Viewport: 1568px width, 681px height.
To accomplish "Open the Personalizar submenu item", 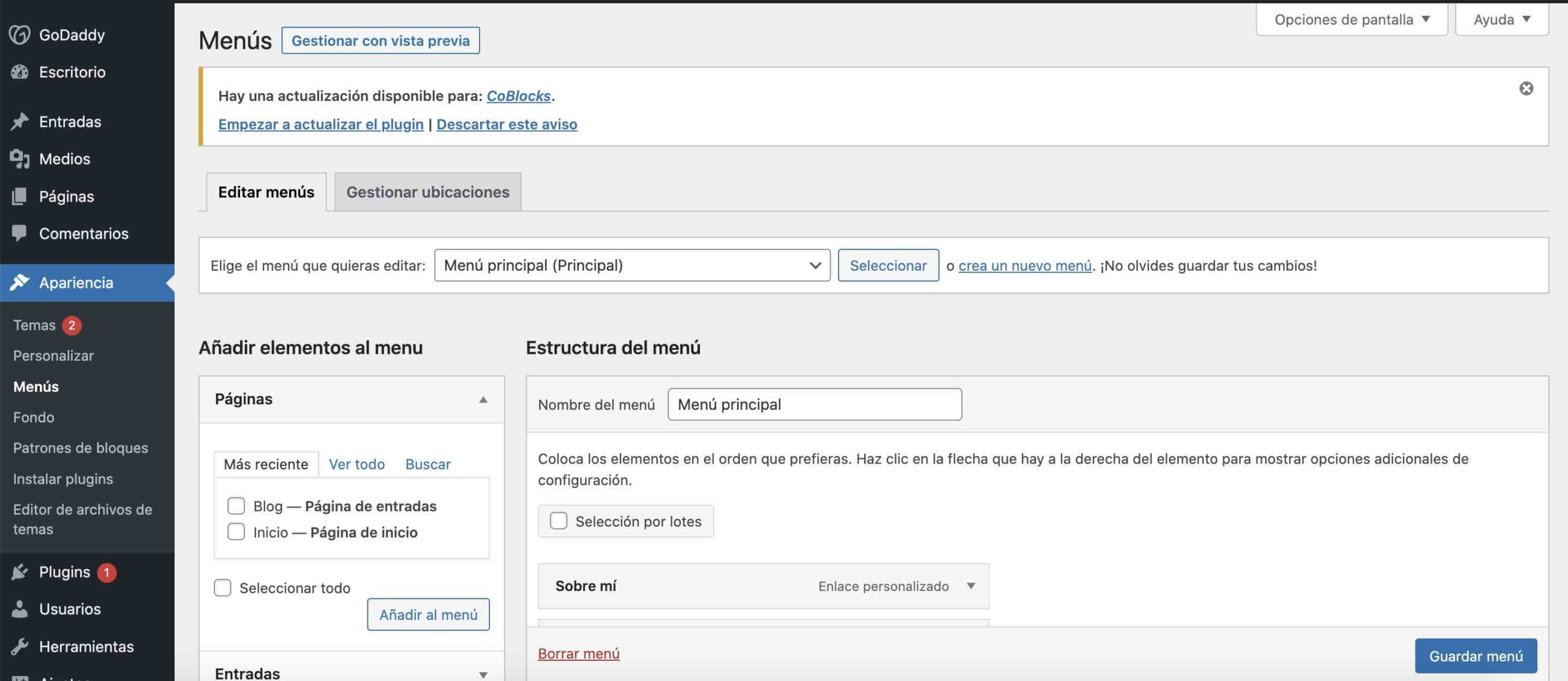I will pyautogui.click(x=53, y=356).
